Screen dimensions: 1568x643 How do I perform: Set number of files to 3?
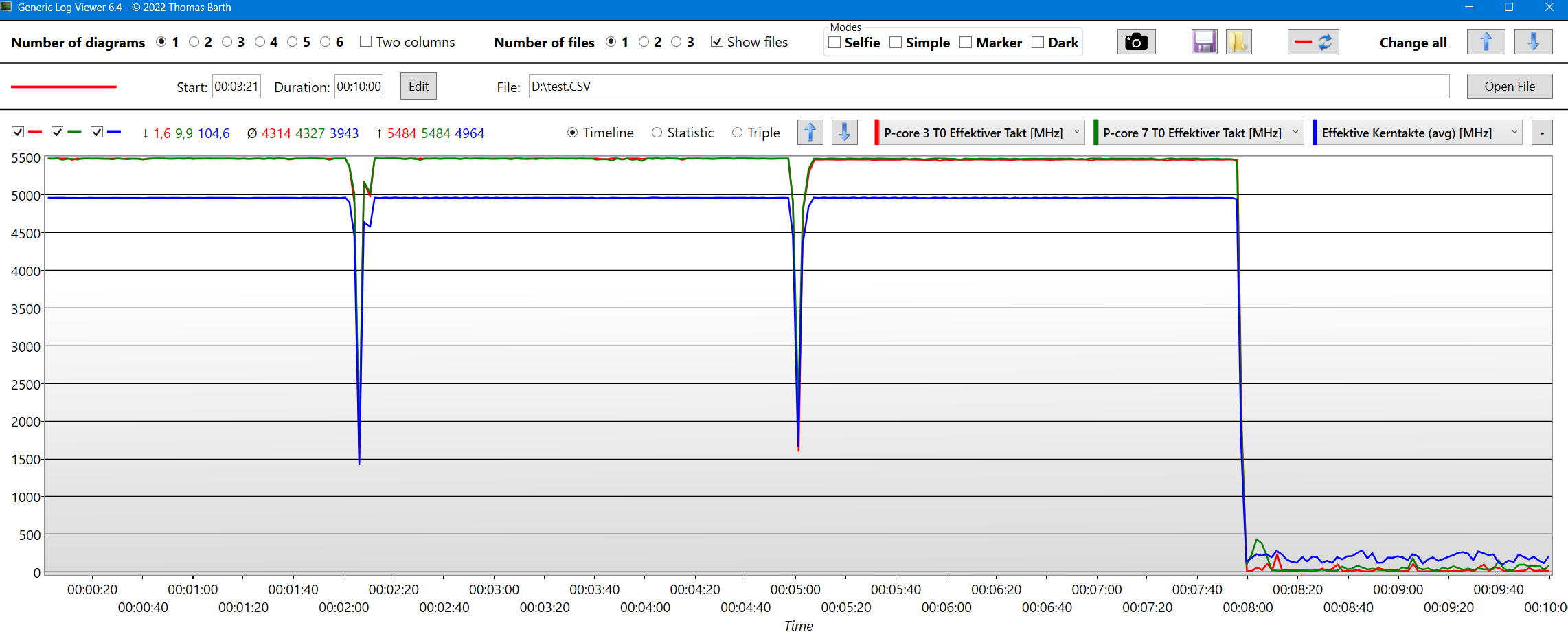677,42
